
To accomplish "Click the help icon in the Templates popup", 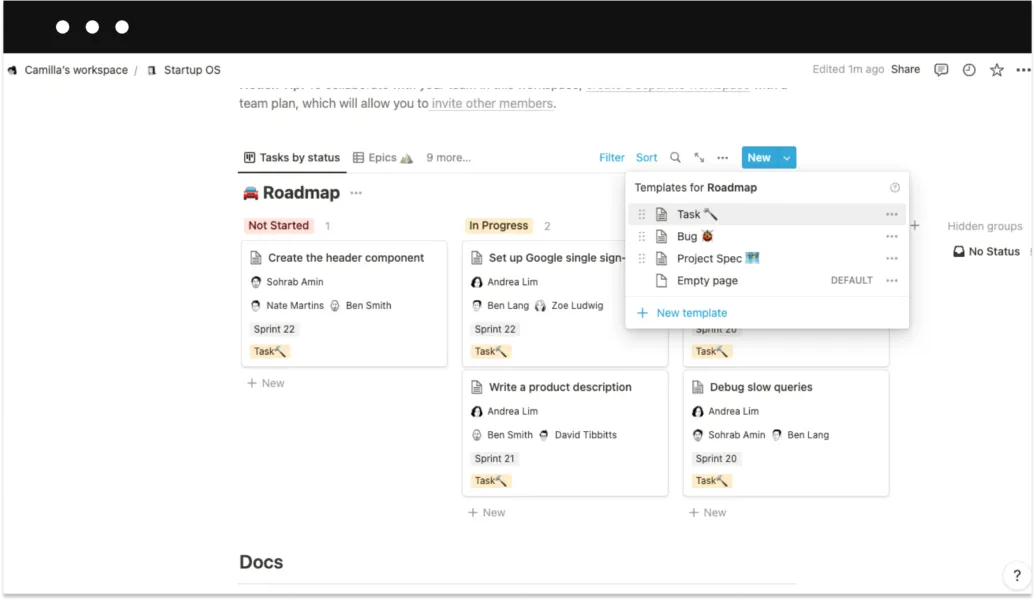I will [x=894, y=187].
